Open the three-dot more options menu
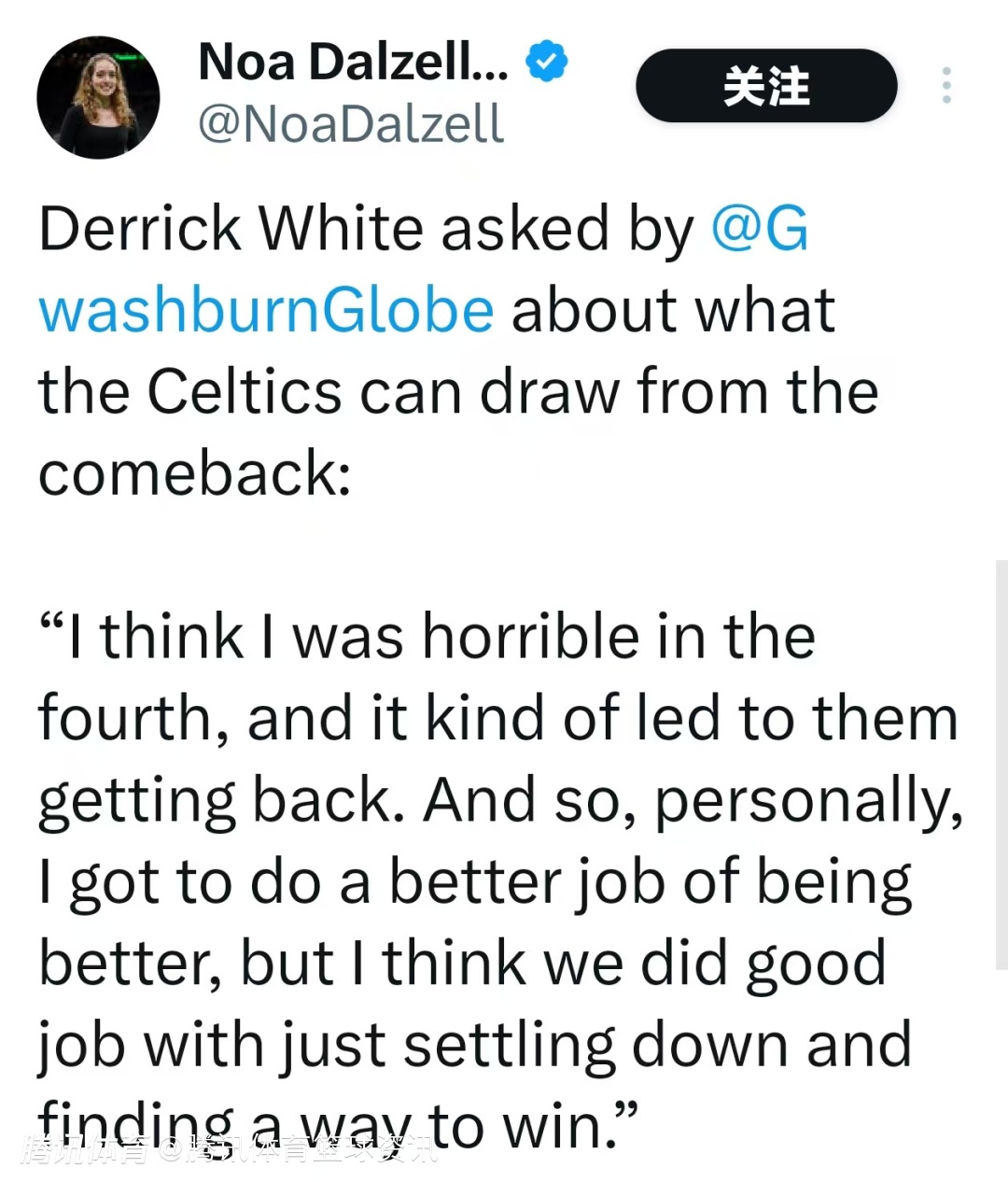Viewport: 1008px width, 1182px height. point(946,86)
